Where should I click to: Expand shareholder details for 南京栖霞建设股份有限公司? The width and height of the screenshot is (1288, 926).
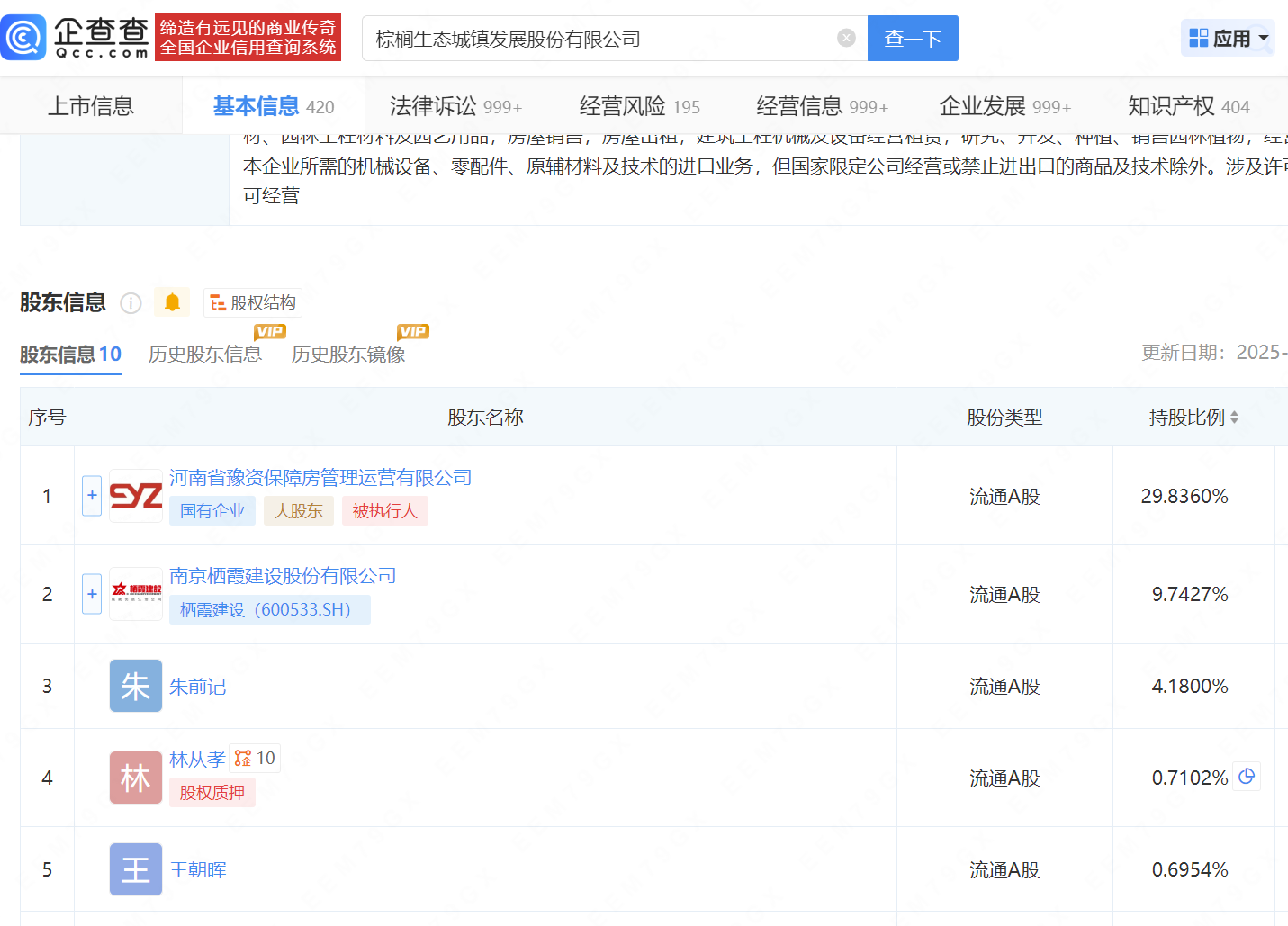91,594
